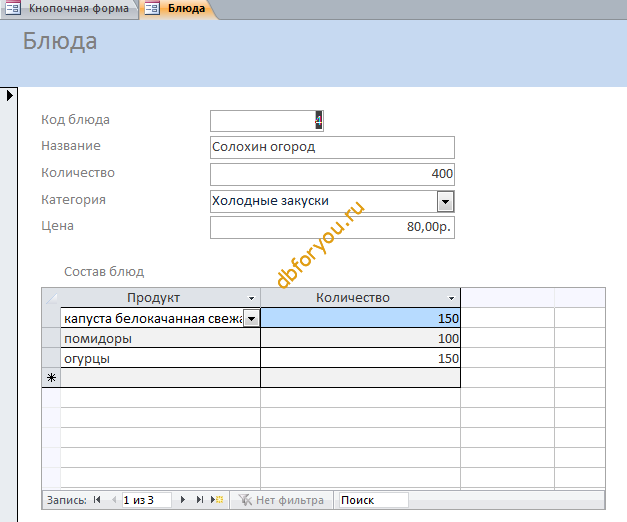Click the Количество field showing 400
This screenshot has width=627, height=522.
point(332,174)
